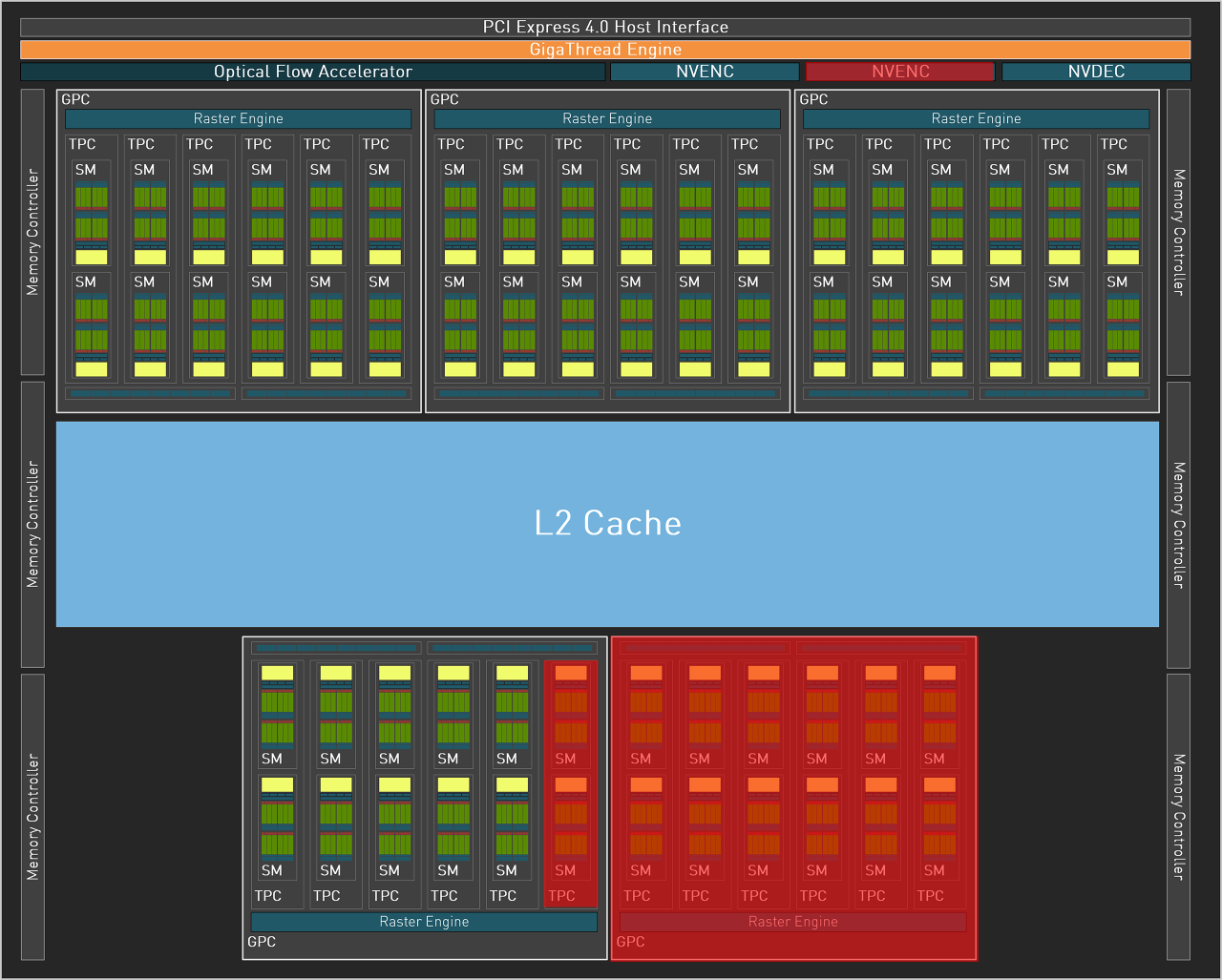Screen dimensions: 1222x980
Task: Click the Memory Controller left of the upper-left GPC
Action: [32, 232]
